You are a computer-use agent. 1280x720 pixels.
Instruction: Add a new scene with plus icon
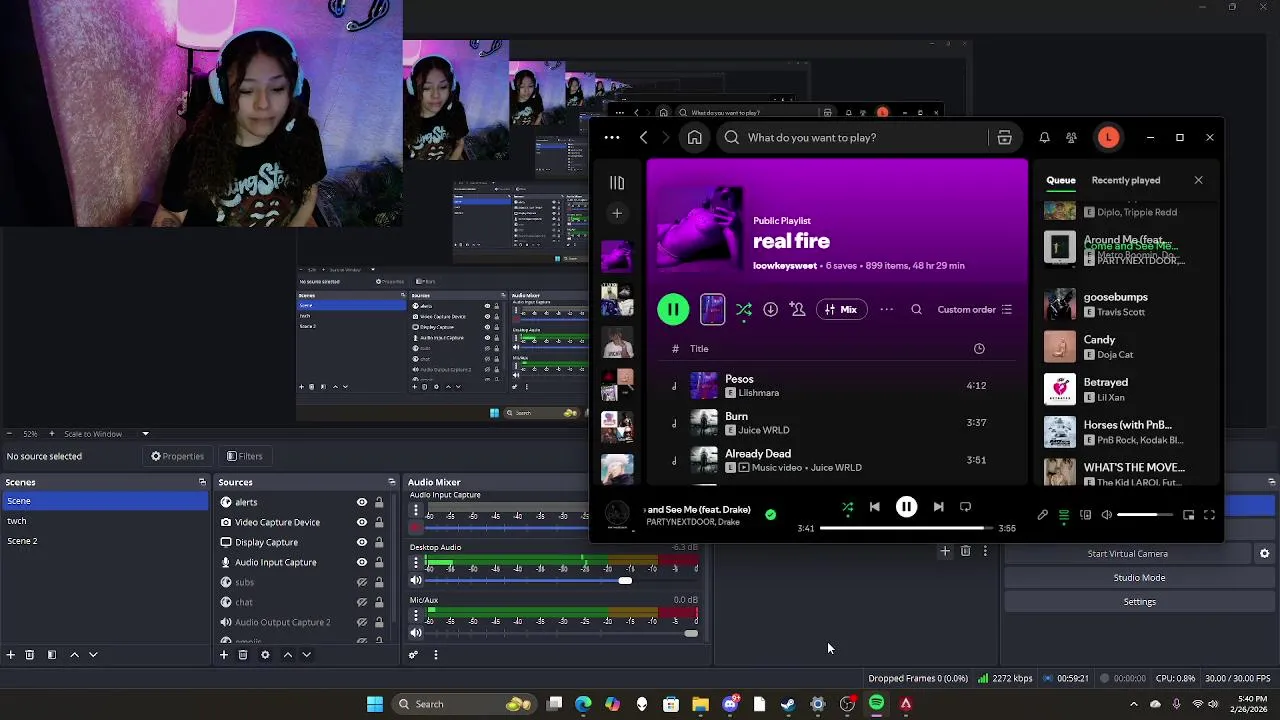click(11, 655)
